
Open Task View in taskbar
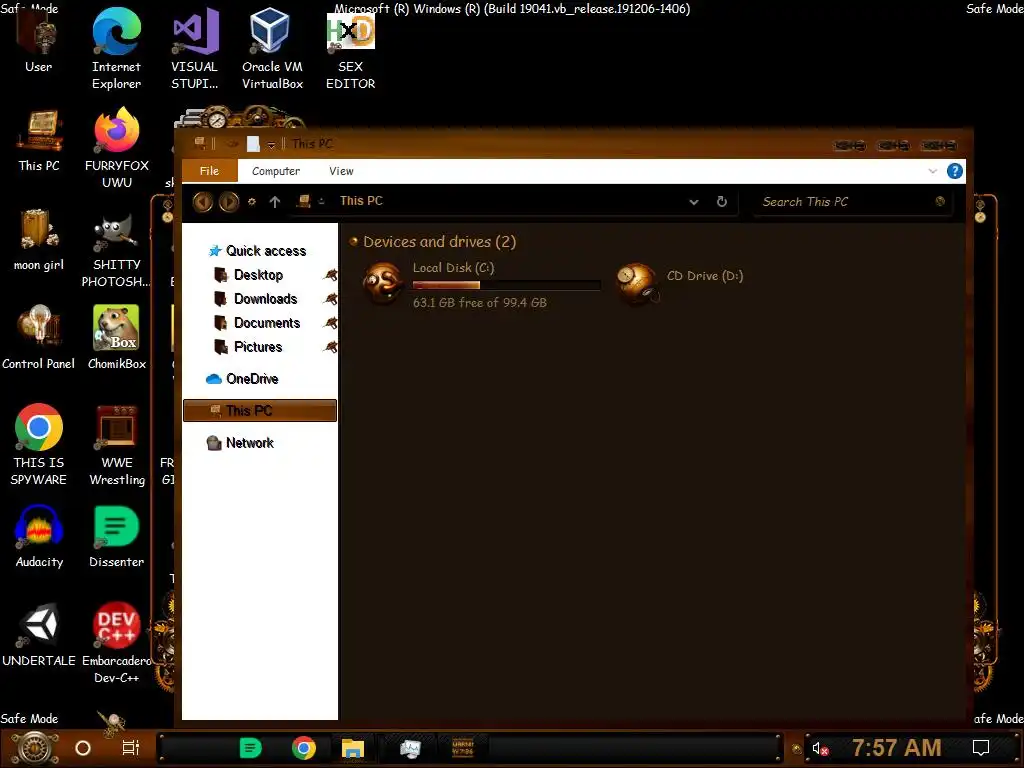(131, 748)
